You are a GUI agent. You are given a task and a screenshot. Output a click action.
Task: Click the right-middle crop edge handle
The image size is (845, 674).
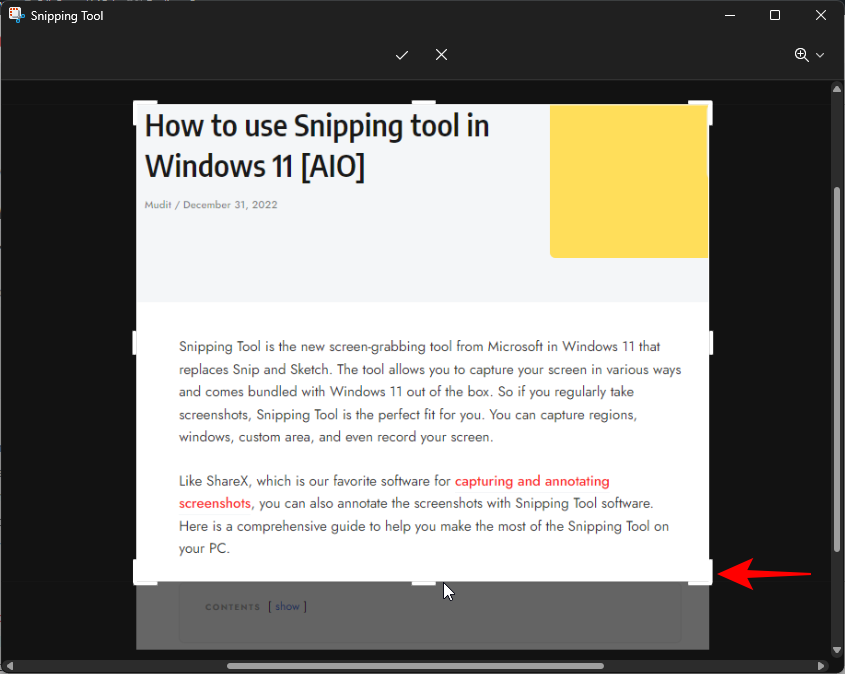click(x=711, y=343)
